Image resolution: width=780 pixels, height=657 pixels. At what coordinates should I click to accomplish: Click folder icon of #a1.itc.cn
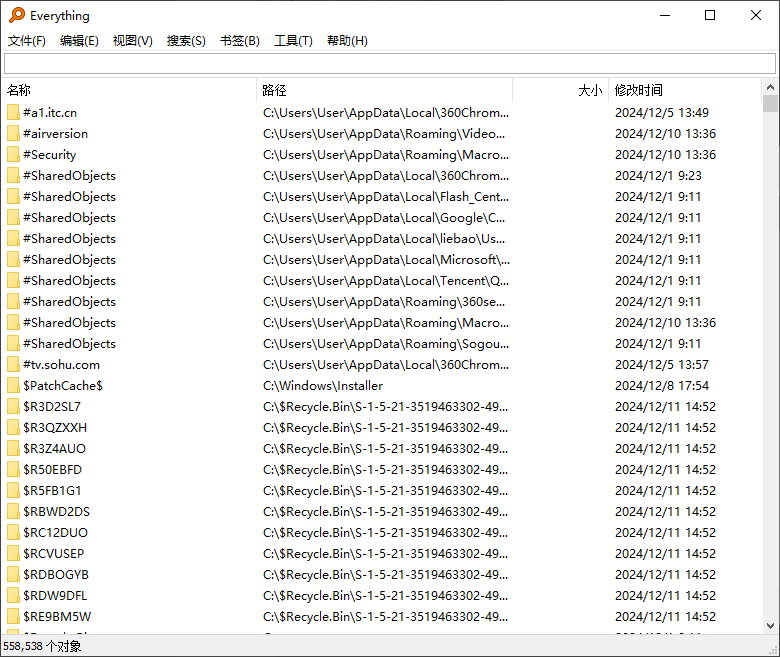point(13,113)
